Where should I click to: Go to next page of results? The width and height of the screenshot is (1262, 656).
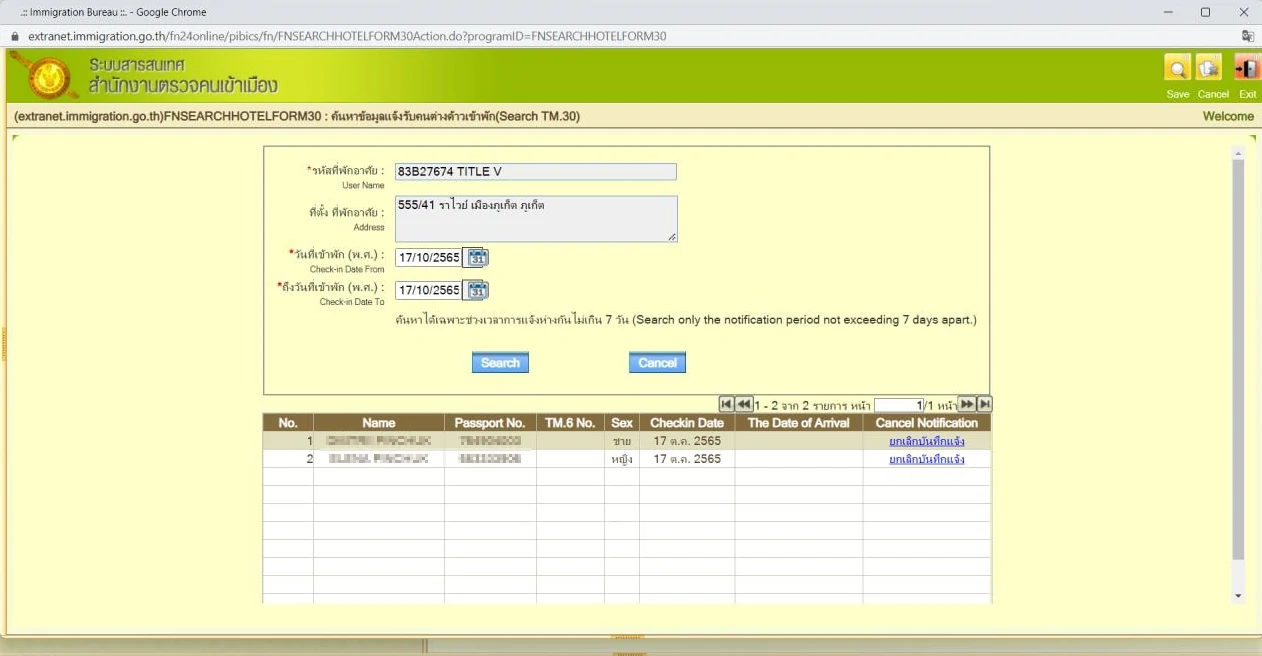click(967, 404)
